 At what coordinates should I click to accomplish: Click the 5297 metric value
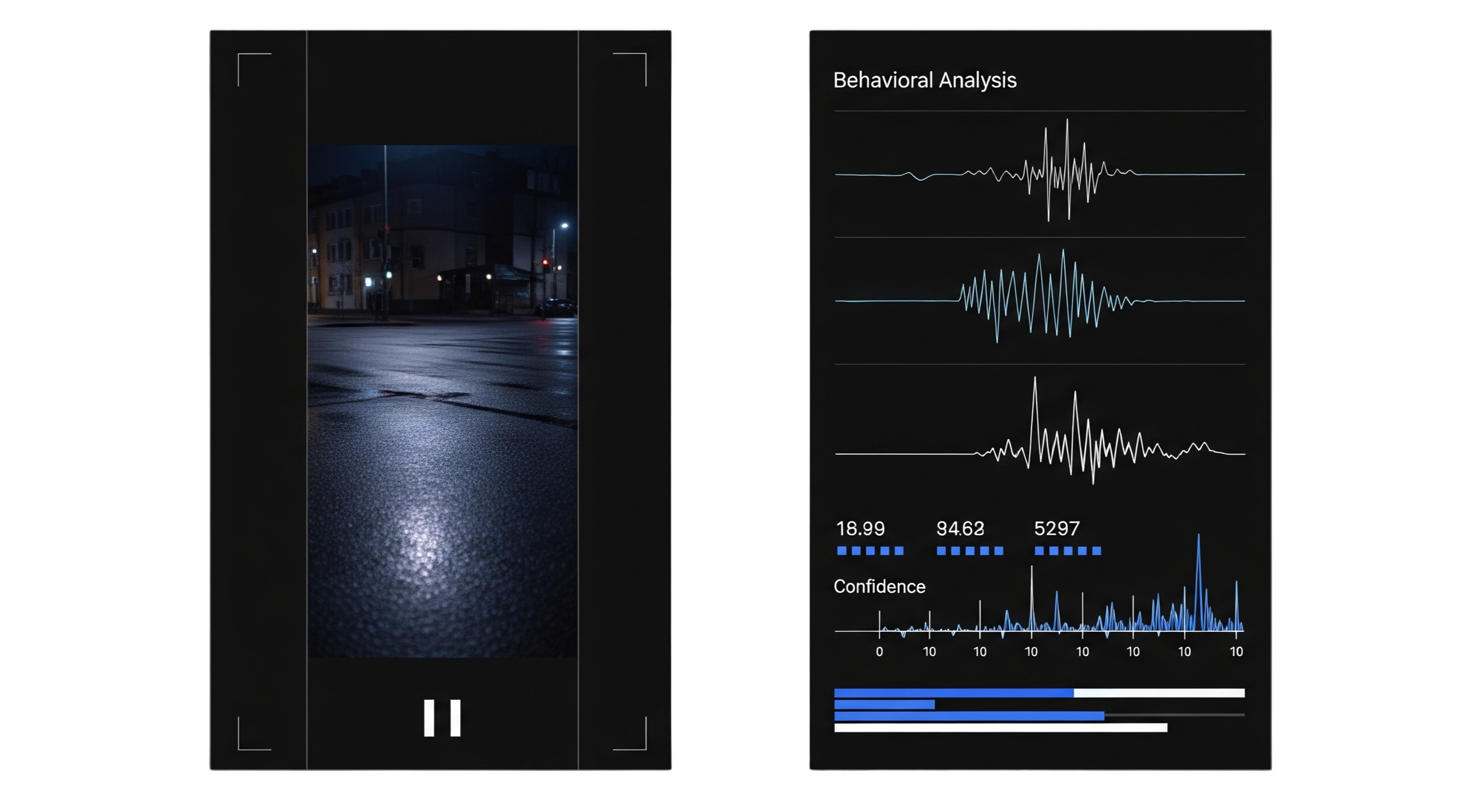click(x=1057, y=528)
